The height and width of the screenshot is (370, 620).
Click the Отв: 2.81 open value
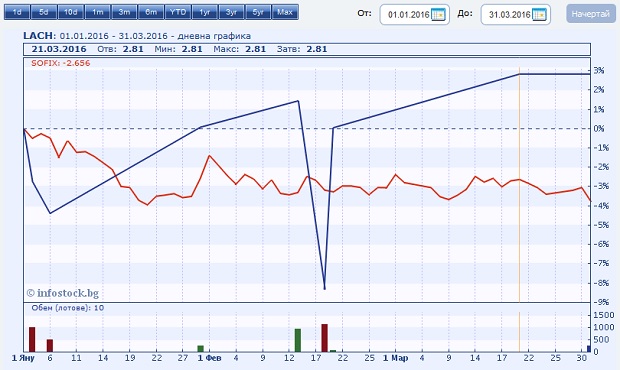tap(121, 49)
